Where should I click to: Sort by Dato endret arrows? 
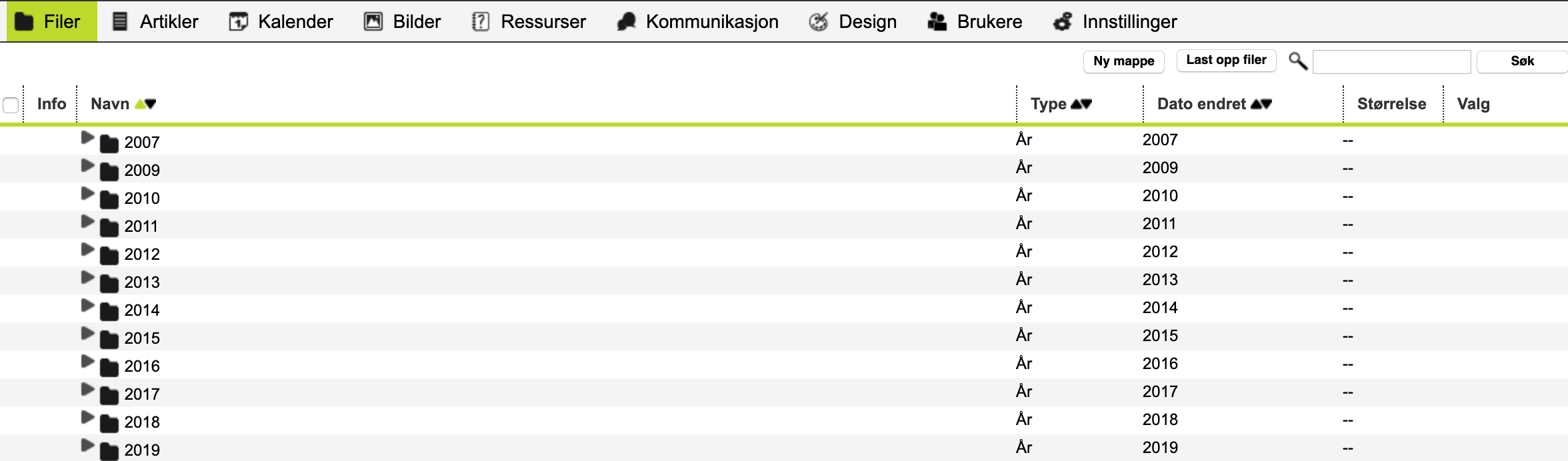click(1261, 104)
